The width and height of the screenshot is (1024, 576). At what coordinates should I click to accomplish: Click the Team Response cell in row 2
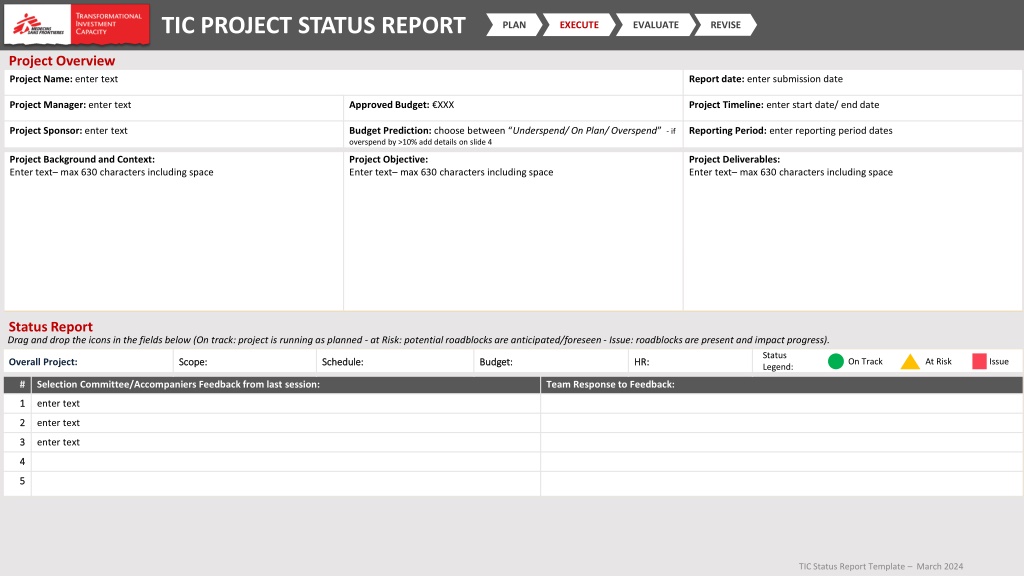point(782,423)
